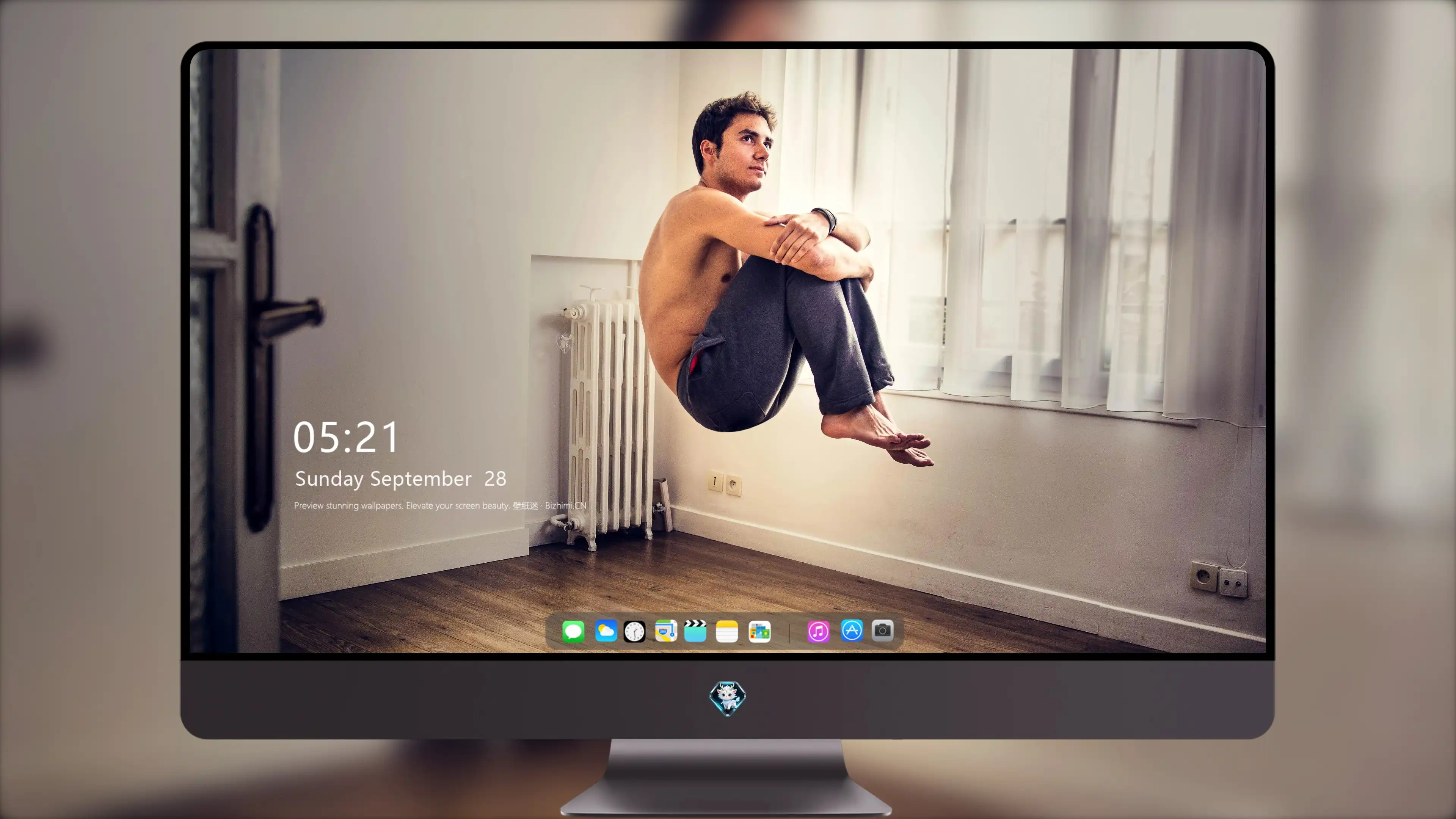This screenshot has height=819, width=1456.
Task: Launch the Maps app from the dock
Action: click(666, 631)
